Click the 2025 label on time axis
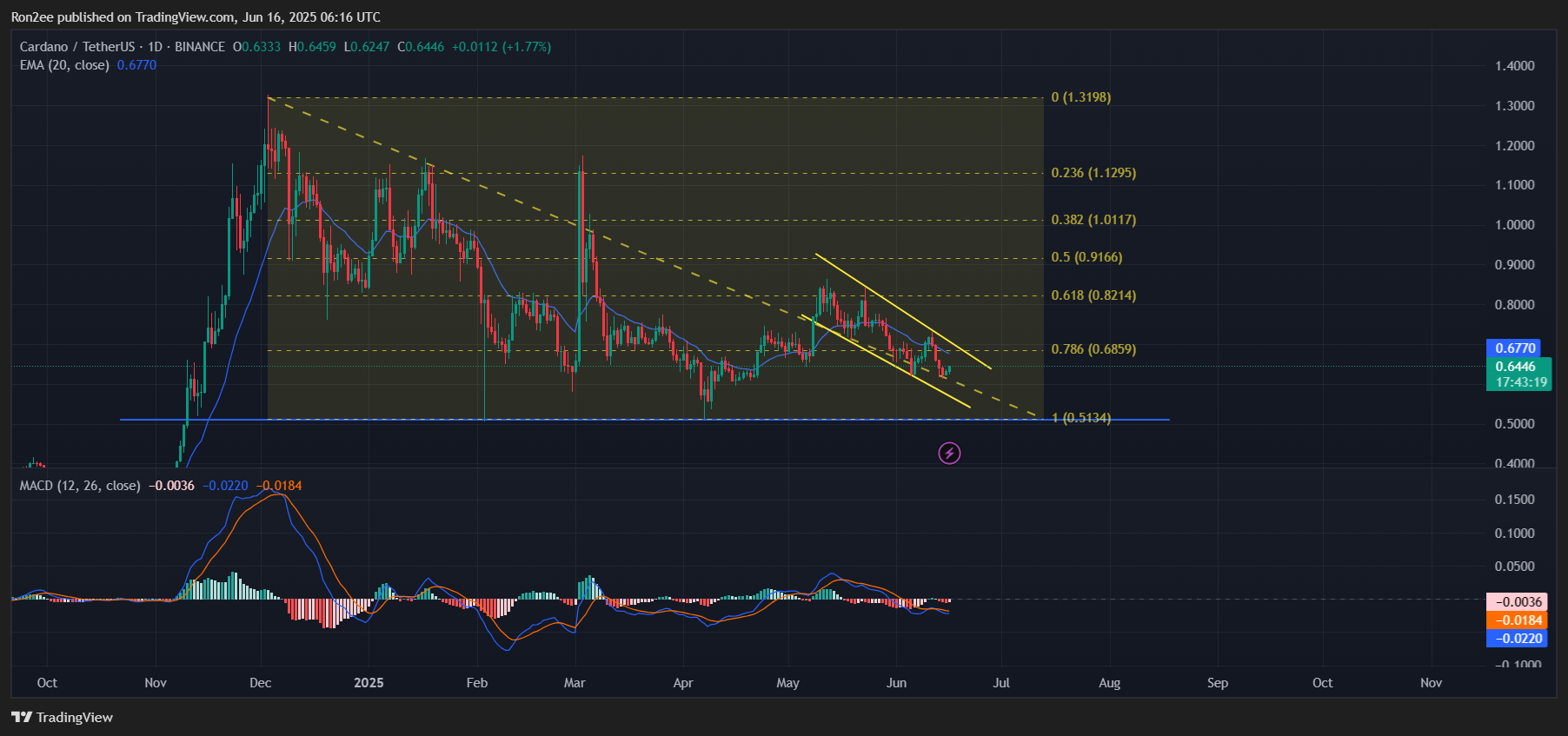 tap(369, 683)
